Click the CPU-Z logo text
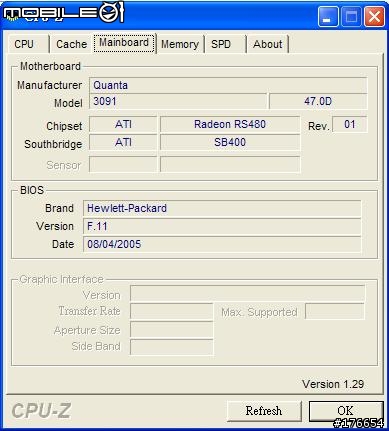 (x=41, y=411)
